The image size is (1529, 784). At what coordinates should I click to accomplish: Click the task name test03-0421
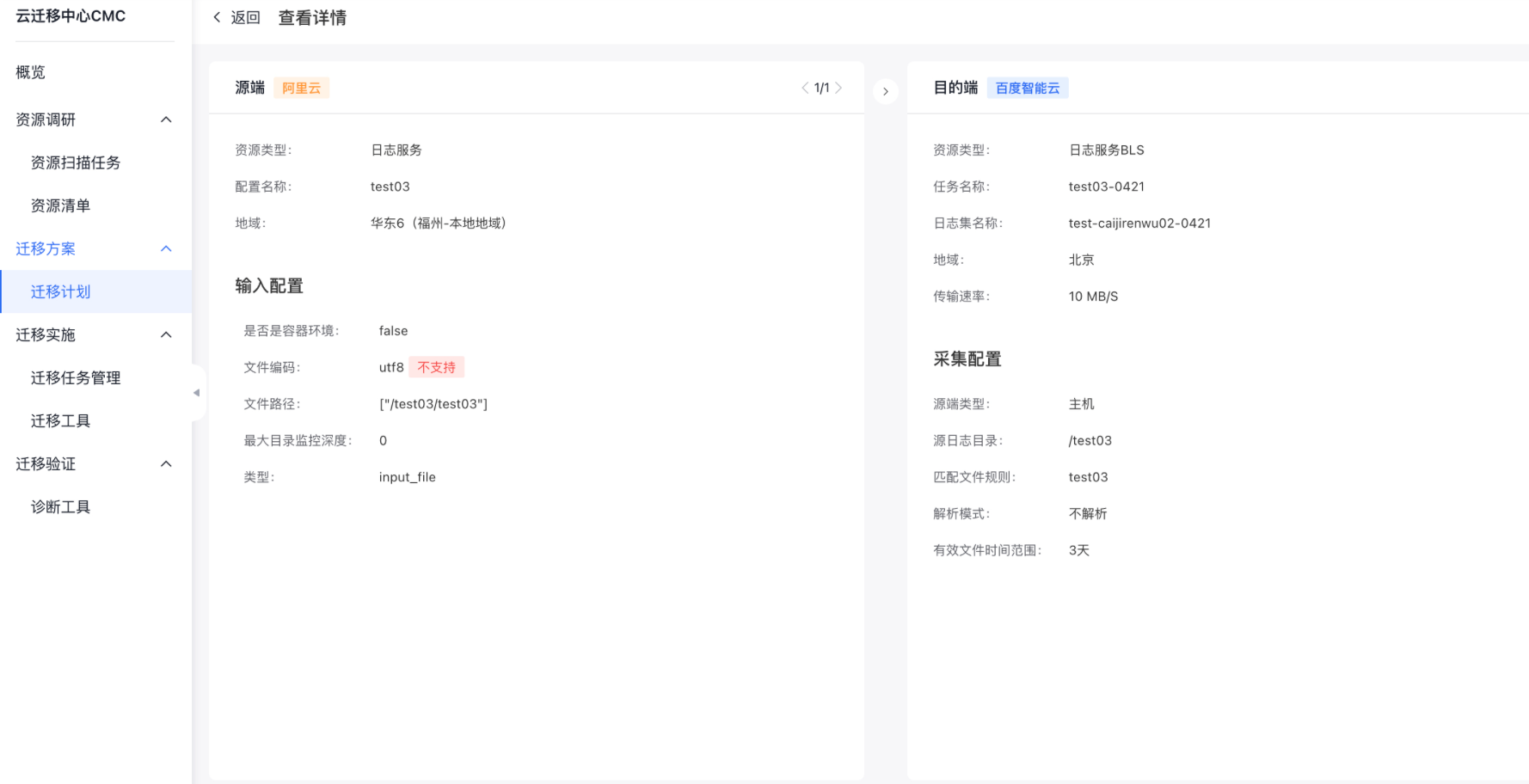point(1107,187)
